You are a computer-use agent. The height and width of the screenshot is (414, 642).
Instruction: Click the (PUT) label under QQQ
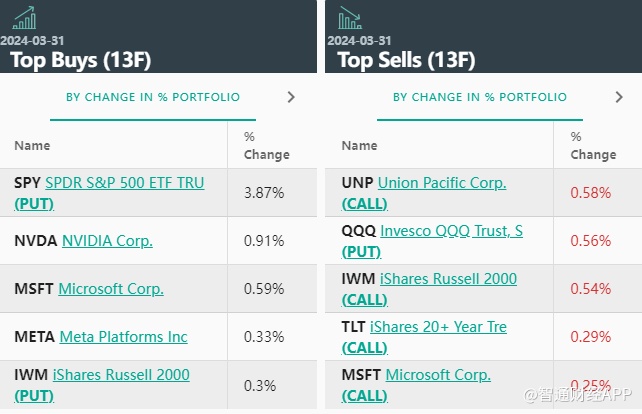pyautogui.click(x=361, y=251)
